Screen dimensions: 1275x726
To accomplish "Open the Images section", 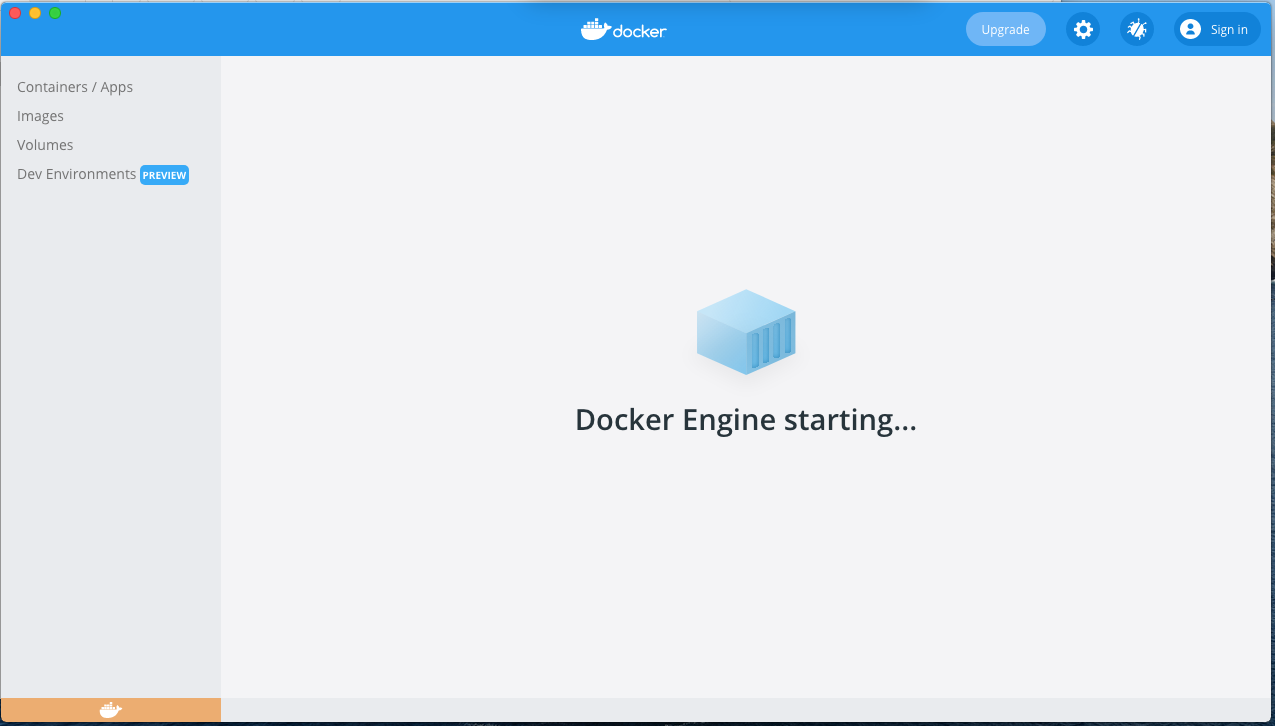I will (40, 116).
